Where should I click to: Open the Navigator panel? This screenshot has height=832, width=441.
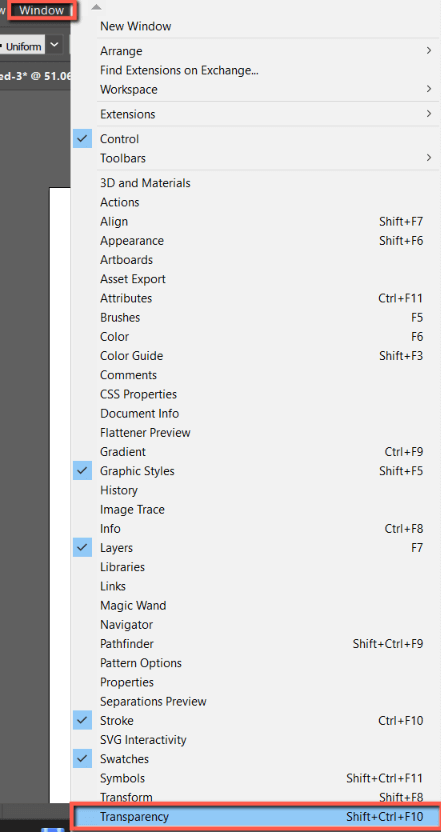(256, 625)
